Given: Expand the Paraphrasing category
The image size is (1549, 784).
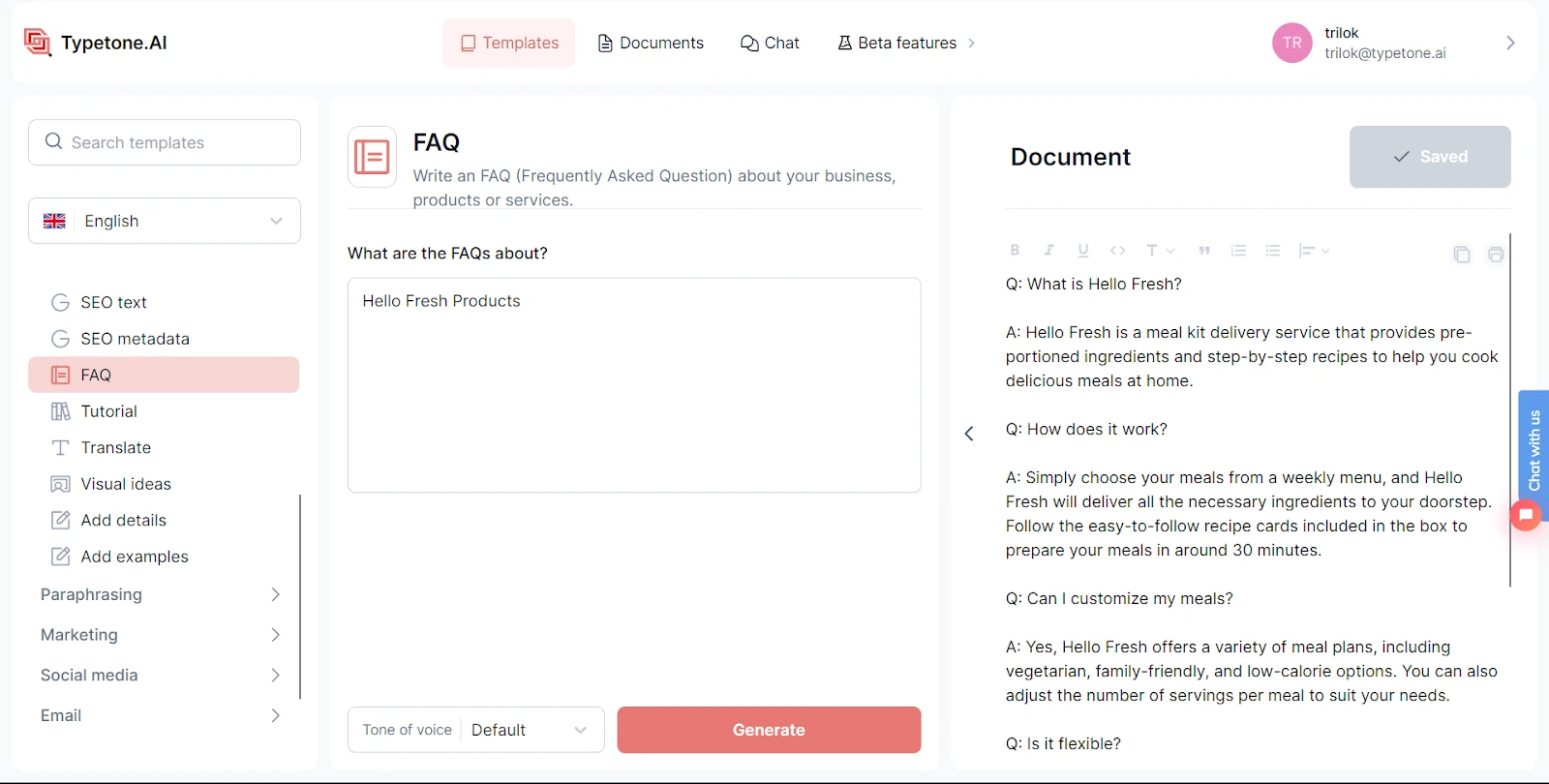Looking at the screenshot, I should [x=161, y=594].
